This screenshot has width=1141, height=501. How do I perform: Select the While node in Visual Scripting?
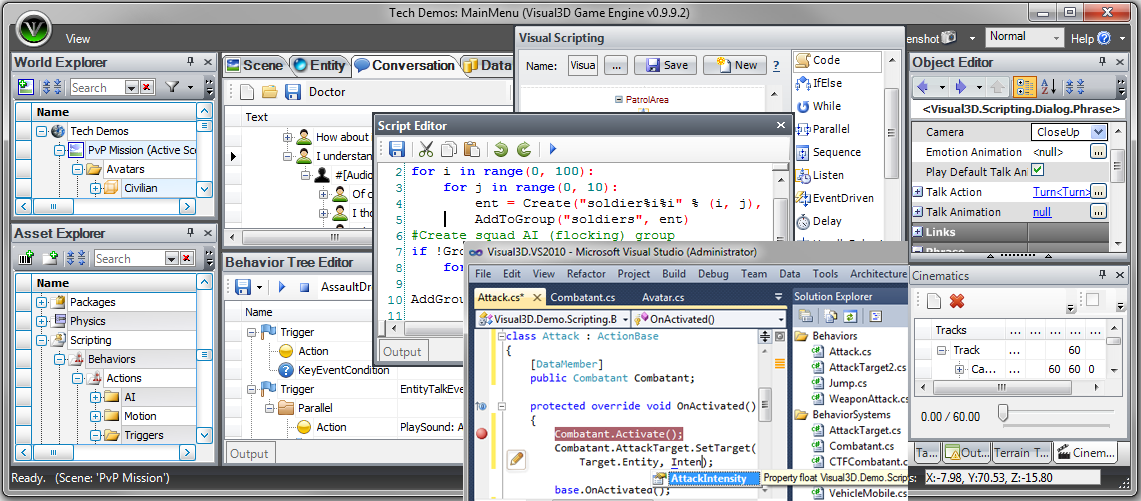[826, 106]
